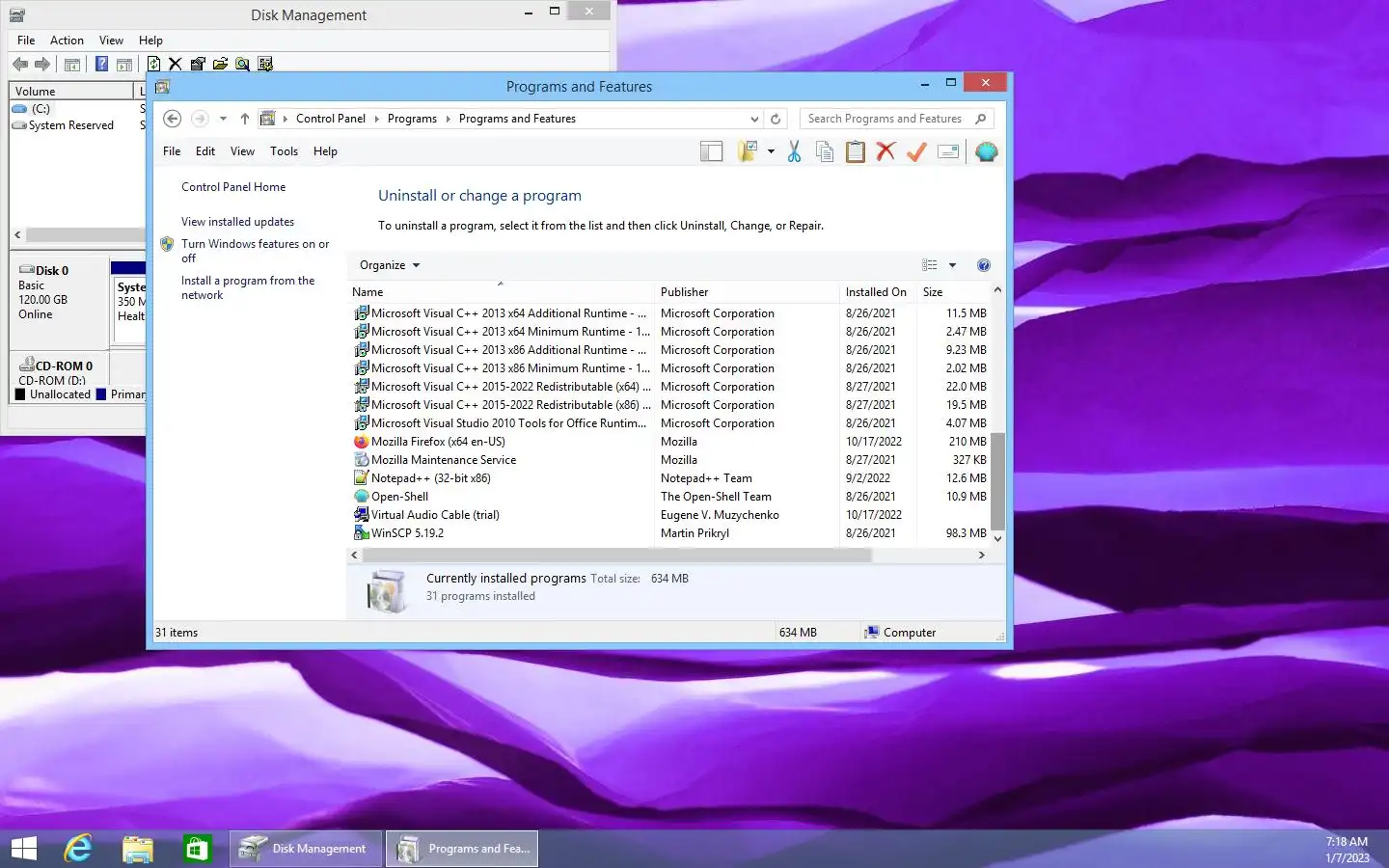Click the Cut scissors toolbar icon
The width and height of the screenshot is (1389, 868).
[x=794, y=151]
